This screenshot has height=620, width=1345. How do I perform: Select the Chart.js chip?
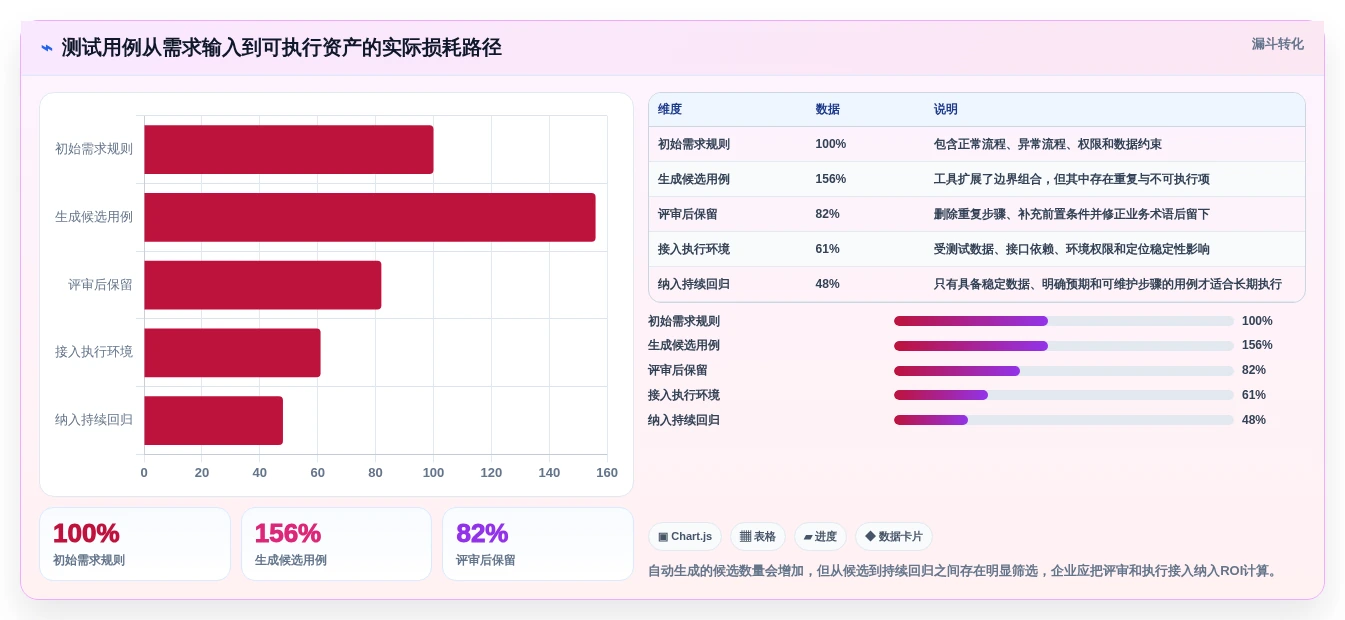click(x=685, y=537)
